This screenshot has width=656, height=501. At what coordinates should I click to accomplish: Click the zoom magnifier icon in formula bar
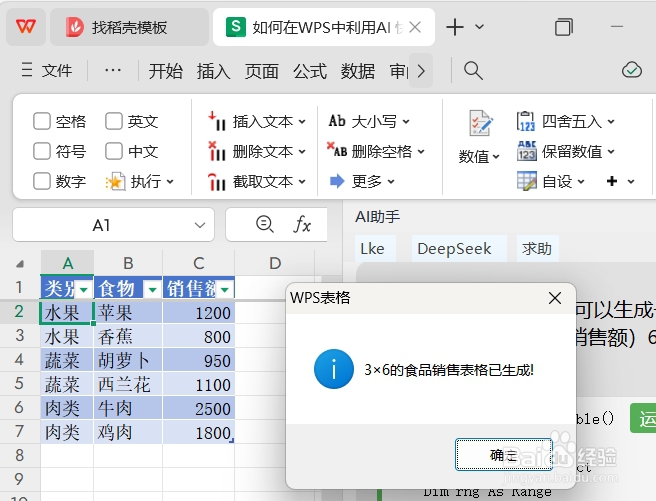[x=264, y=224]
